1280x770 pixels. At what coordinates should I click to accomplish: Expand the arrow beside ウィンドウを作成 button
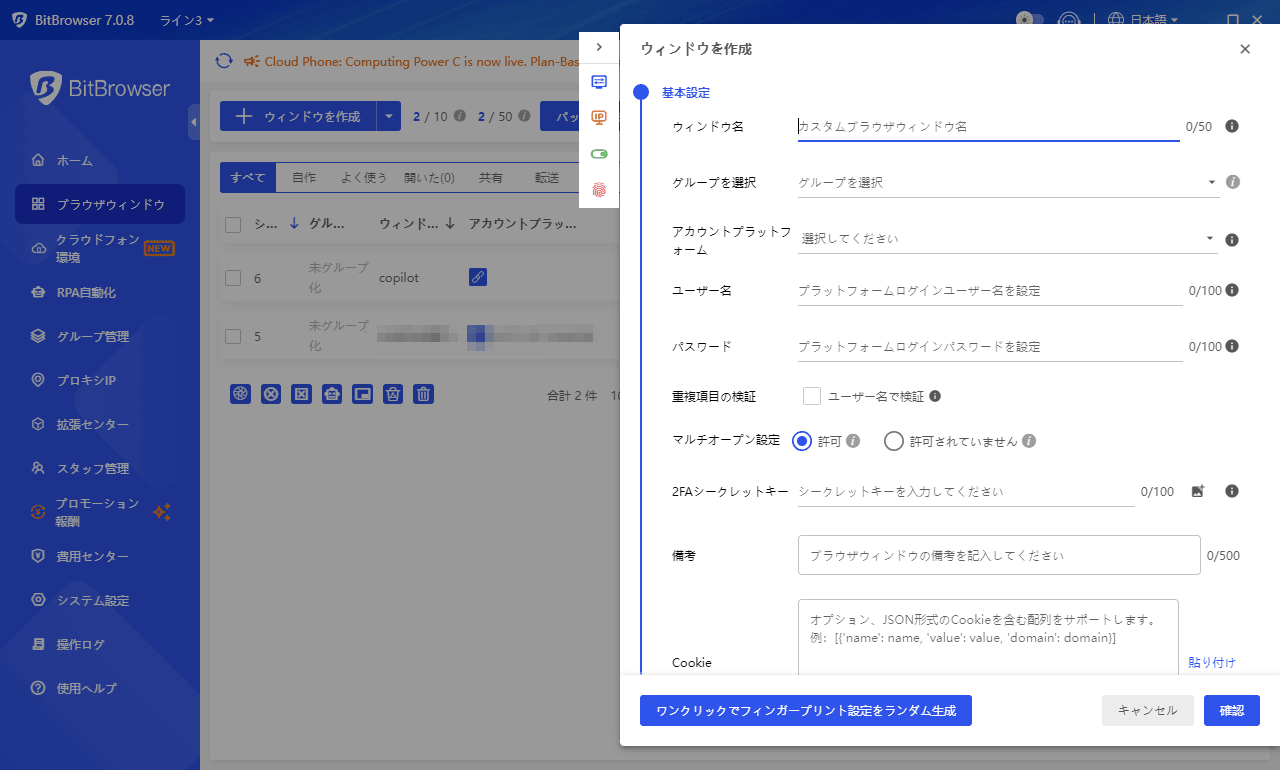pos(388,116)
